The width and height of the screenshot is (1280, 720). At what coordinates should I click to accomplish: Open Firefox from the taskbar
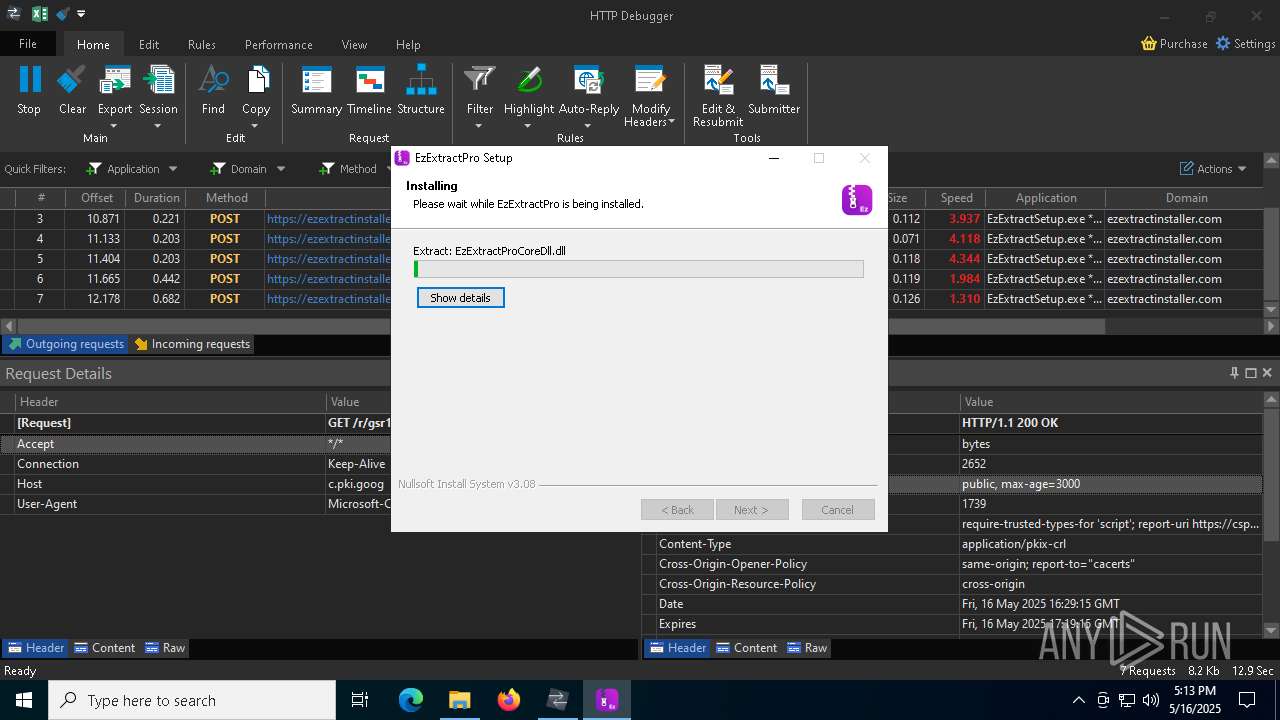(x=509, y=700)
